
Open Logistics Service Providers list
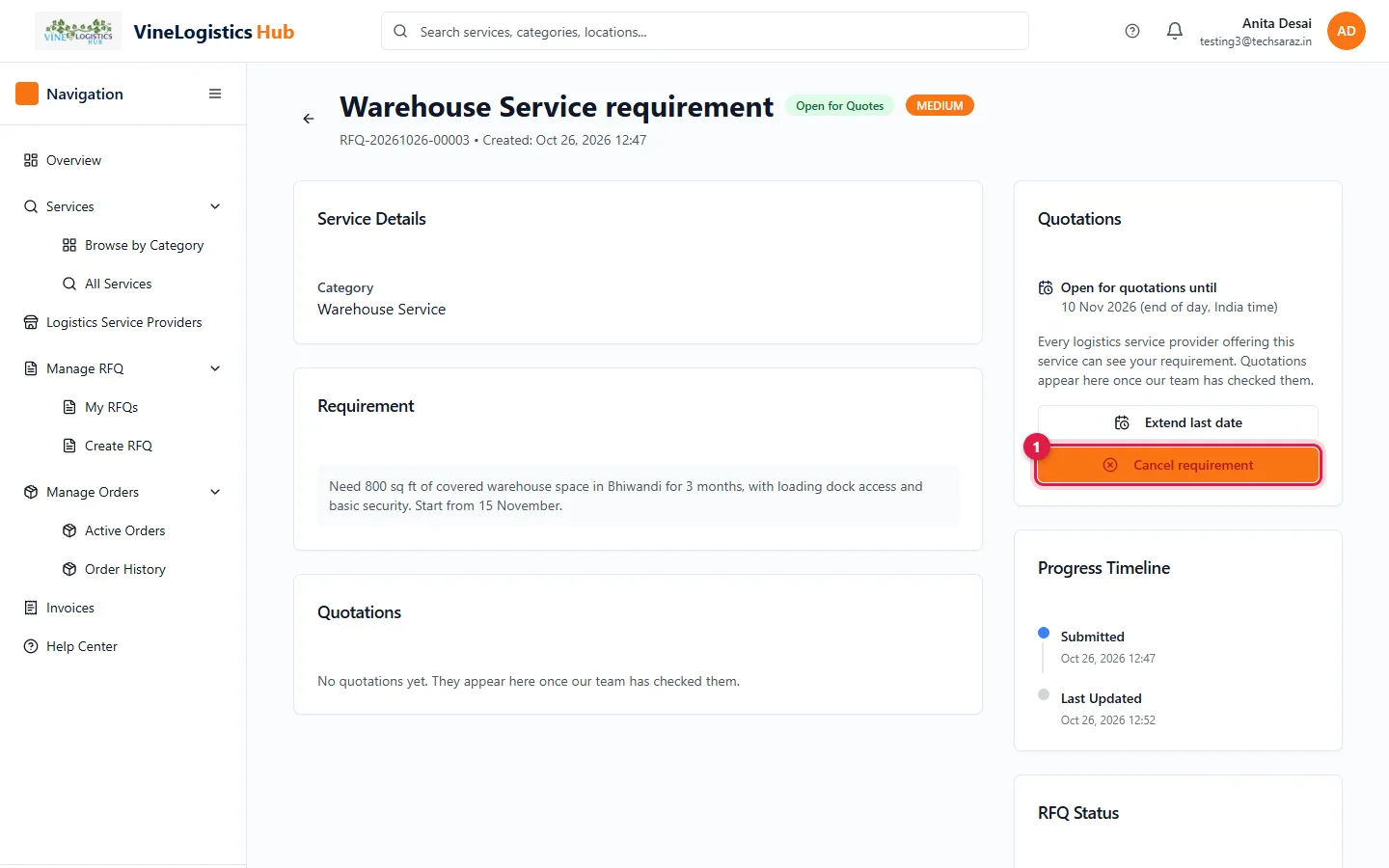[x=123, y=322]
